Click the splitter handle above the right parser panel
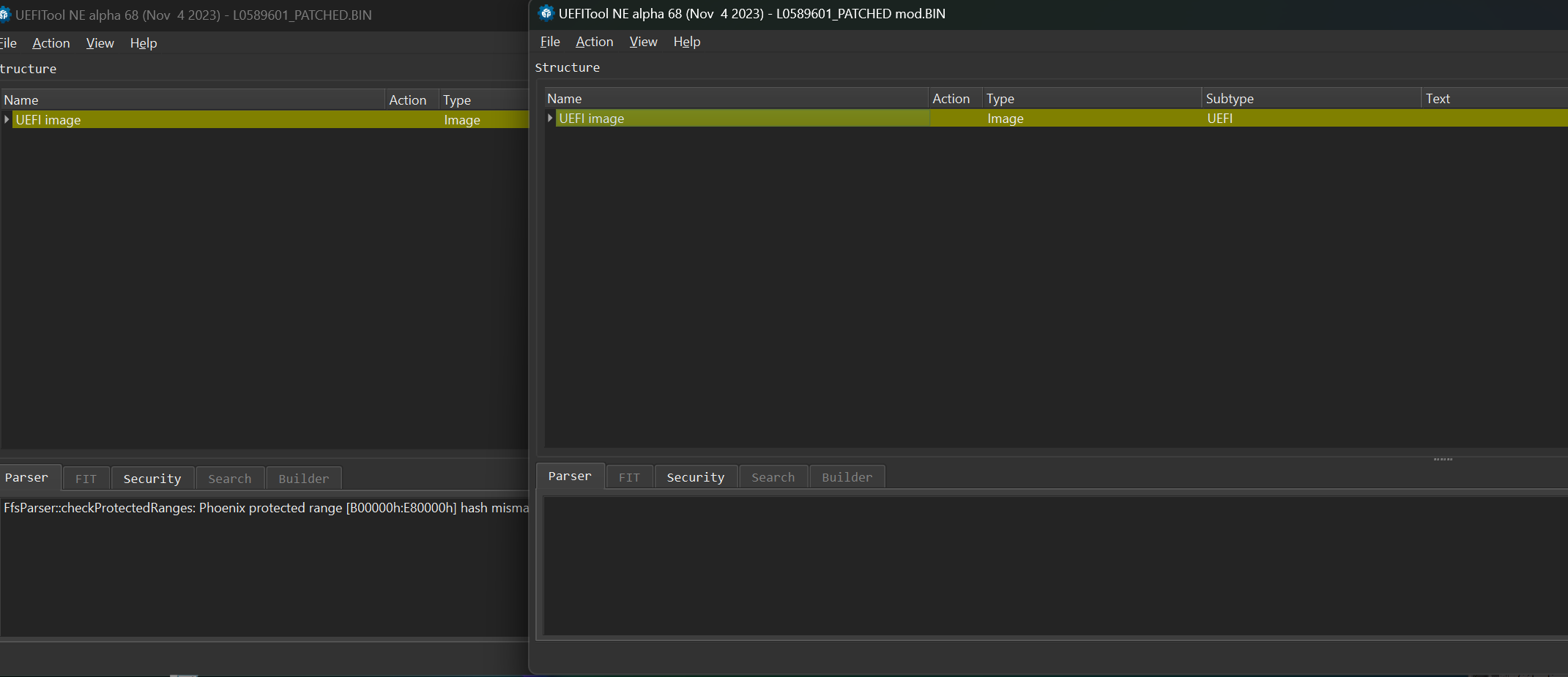This screenshot has width=1568, height=677. coord(1442,459)
